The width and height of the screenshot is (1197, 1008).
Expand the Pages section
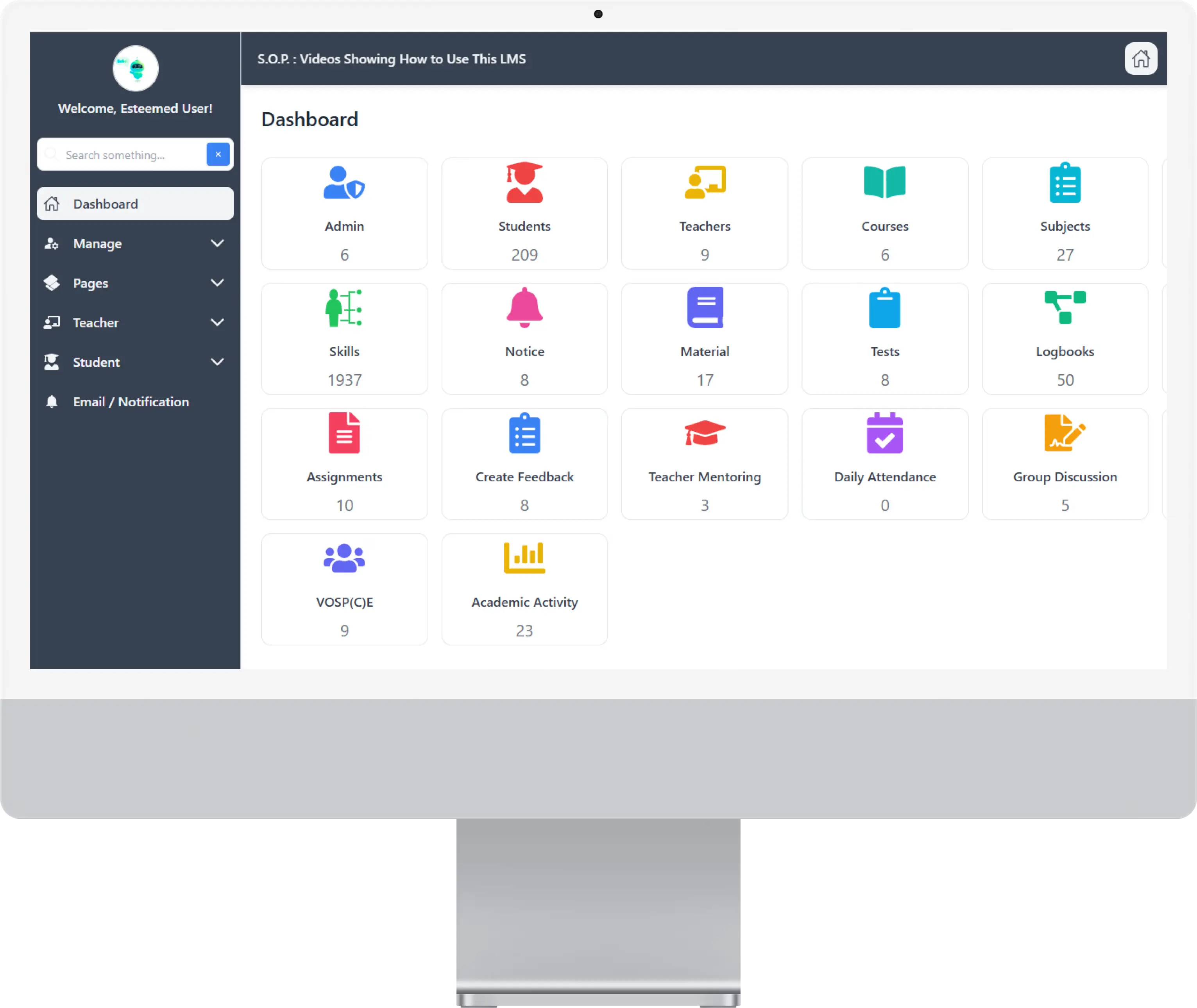point(217,283)
